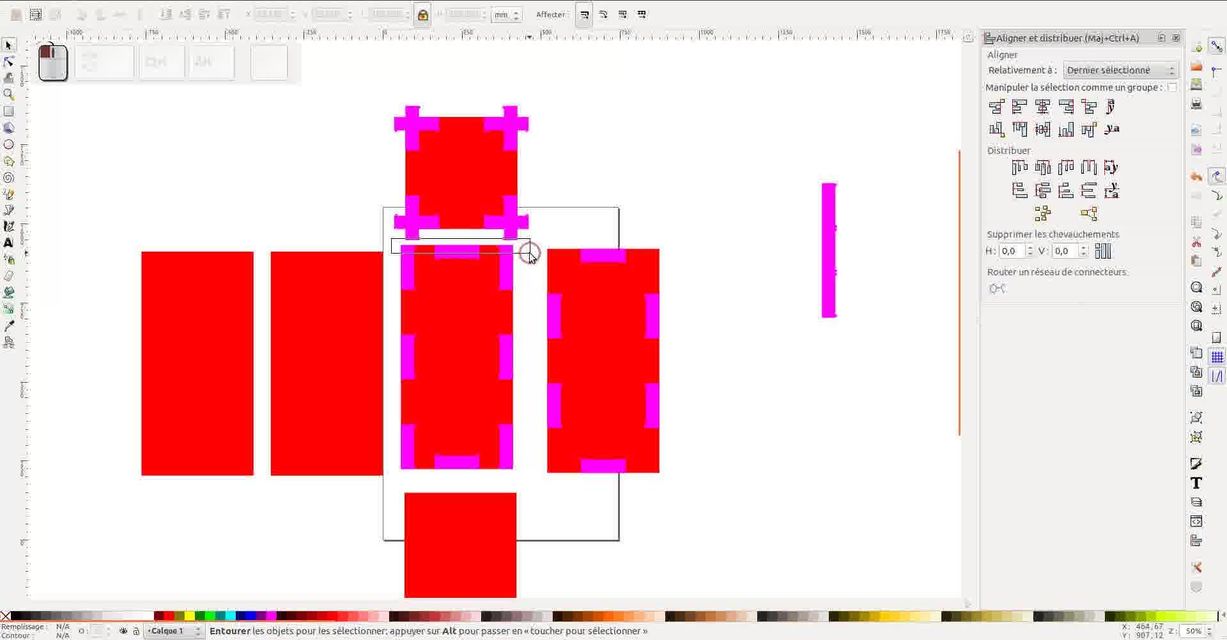This screenshot has height=640, width=1227.
Task: Activate the Spiral tool
Action: [9, 177]
